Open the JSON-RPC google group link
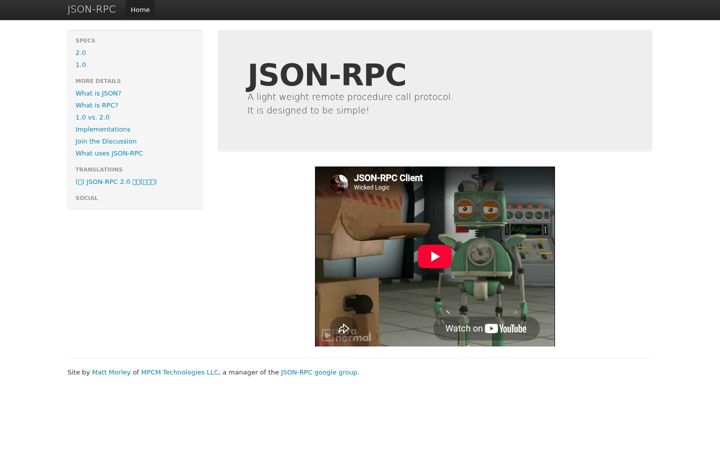720x450 pixels. click(319, 372)
